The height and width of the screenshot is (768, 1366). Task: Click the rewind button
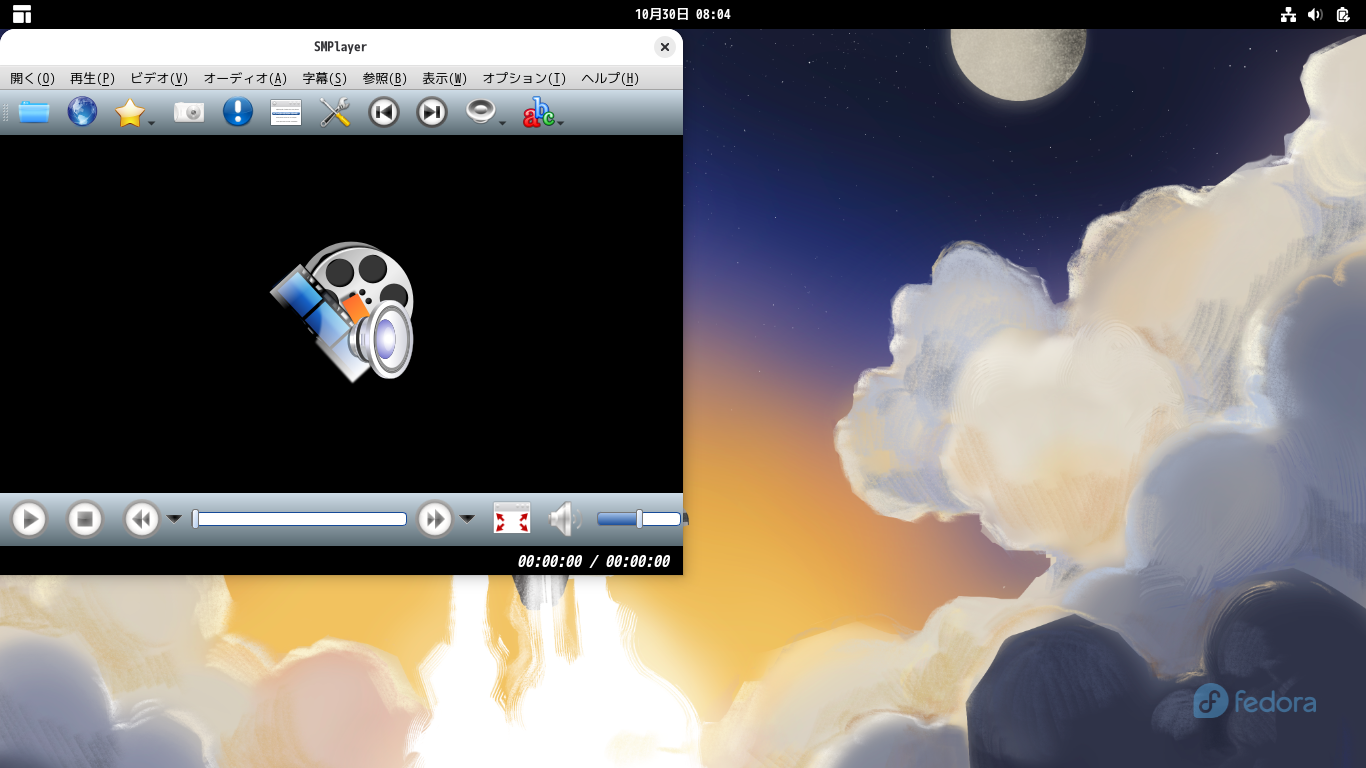(x=142, y=519)
